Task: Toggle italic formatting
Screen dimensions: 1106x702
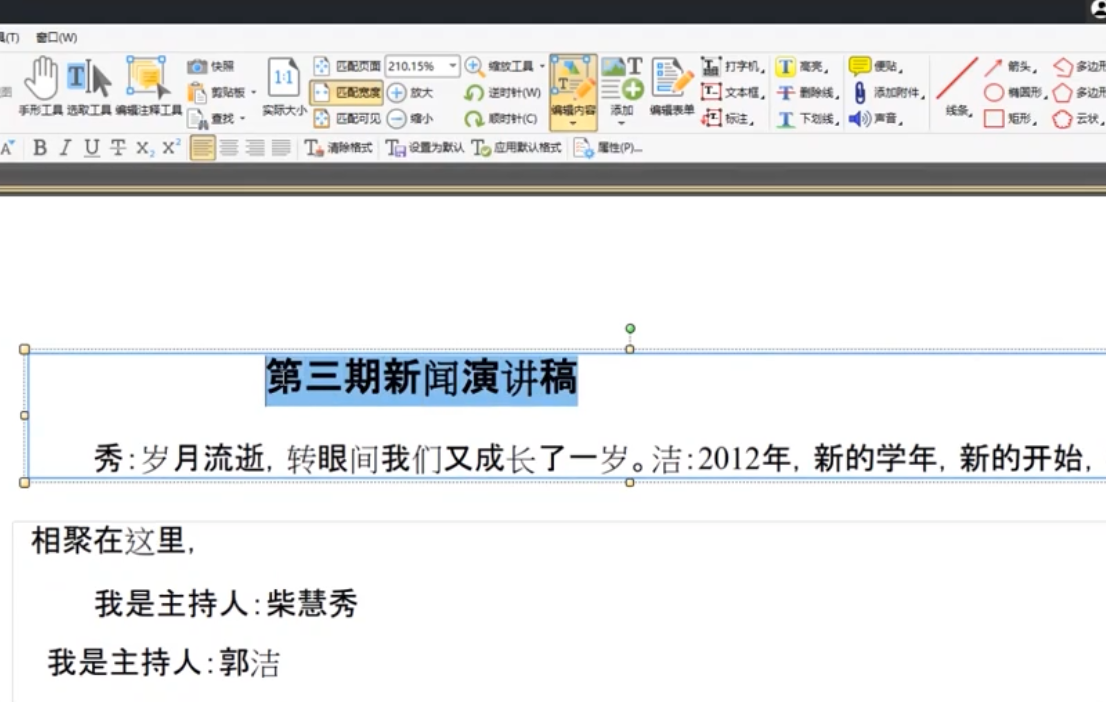Action: click(62, 146)
